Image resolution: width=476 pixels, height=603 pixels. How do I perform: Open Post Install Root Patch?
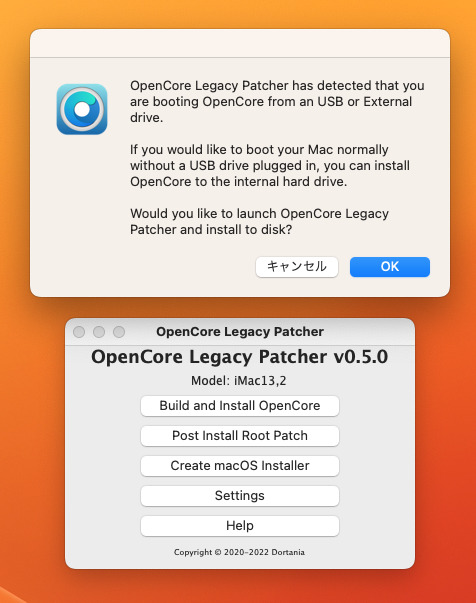240,436
